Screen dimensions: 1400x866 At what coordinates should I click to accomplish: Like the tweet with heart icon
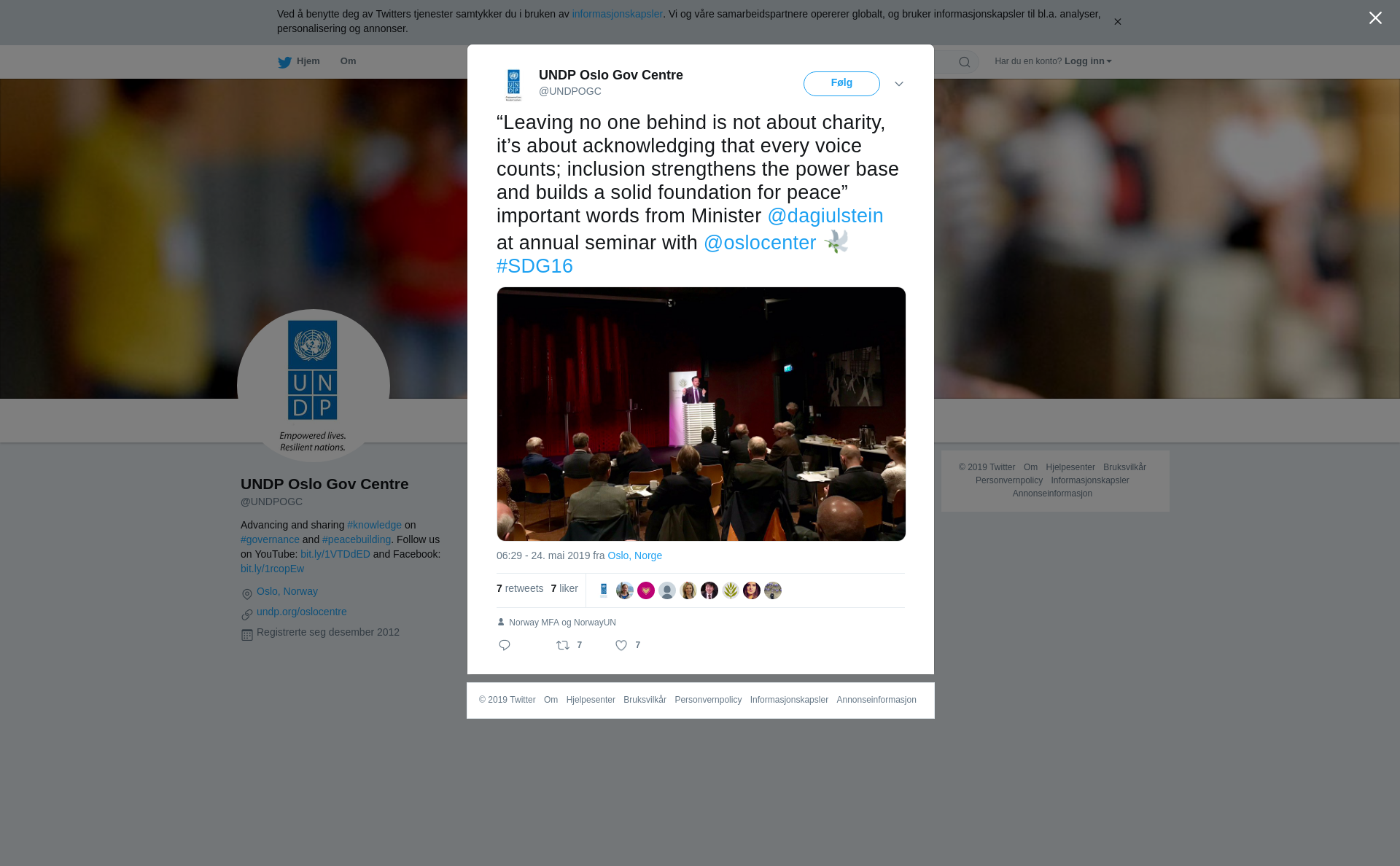tap(621, 645)
